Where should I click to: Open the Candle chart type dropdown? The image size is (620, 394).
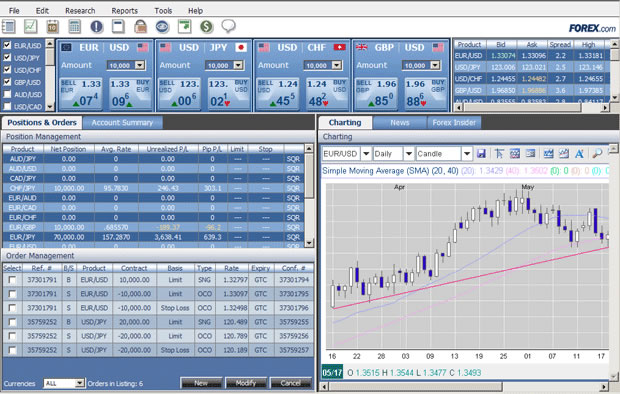467,153
